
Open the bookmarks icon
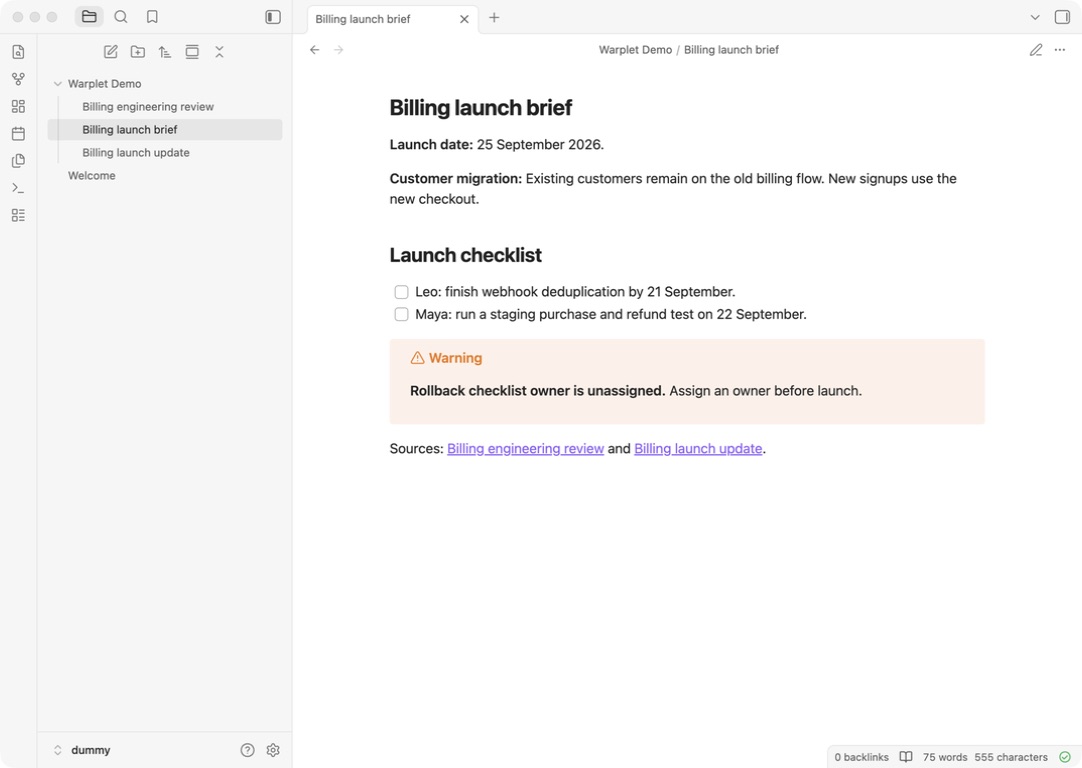click(x=153, y=17)
